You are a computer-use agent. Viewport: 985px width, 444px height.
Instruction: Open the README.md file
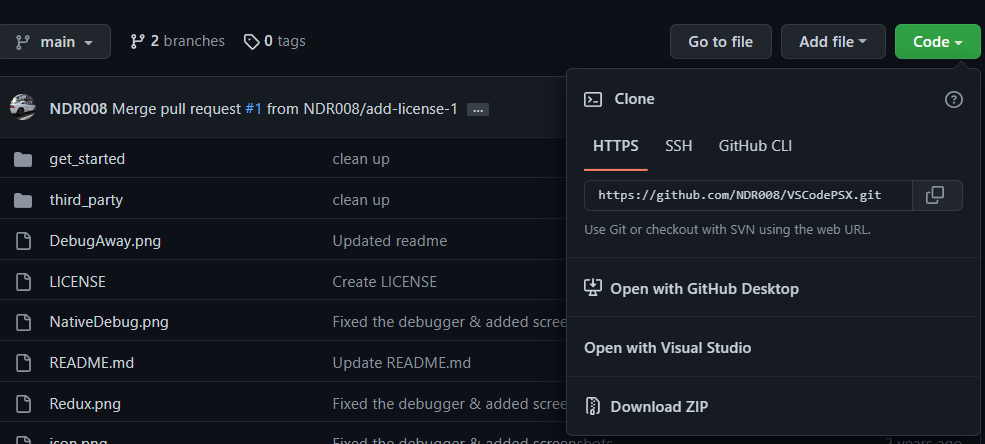(92, 363)
